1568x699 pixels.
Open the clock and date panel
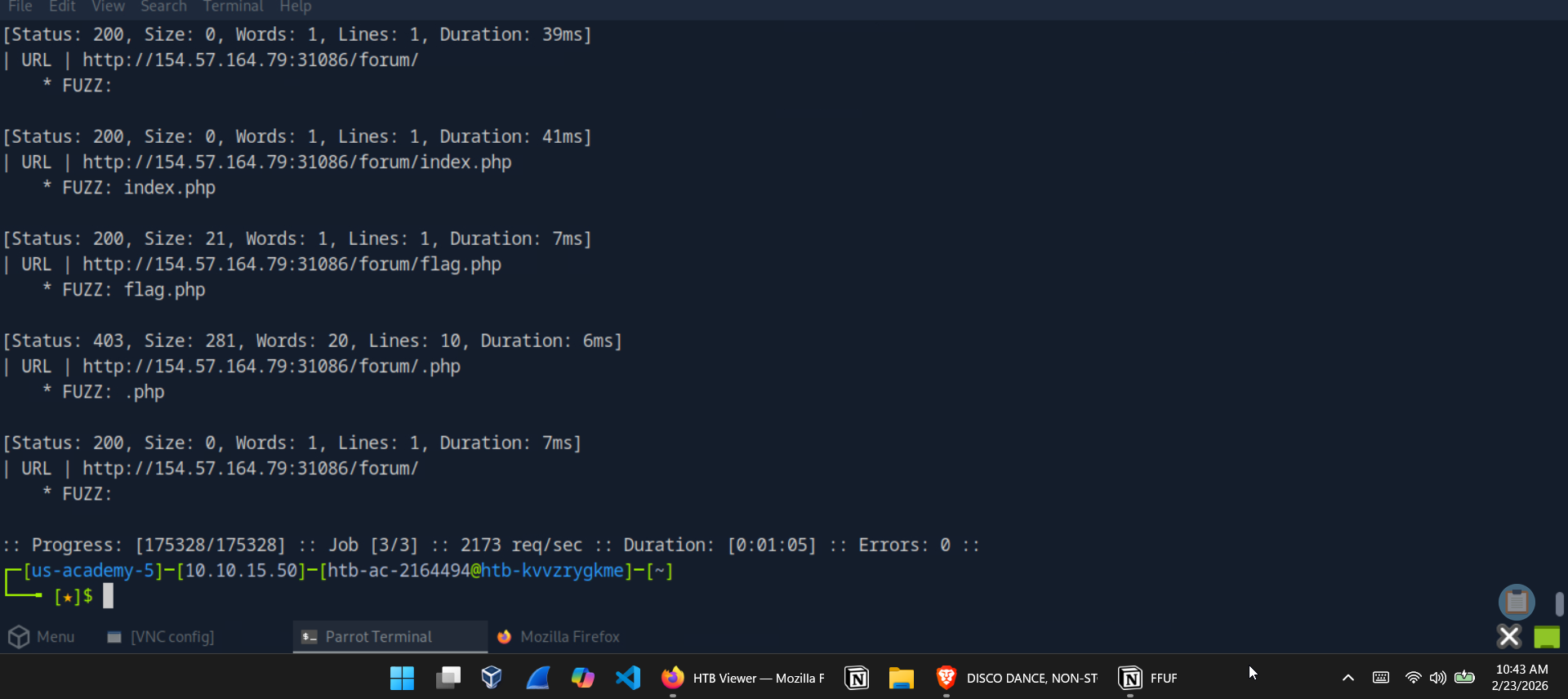coord(1521,678)
